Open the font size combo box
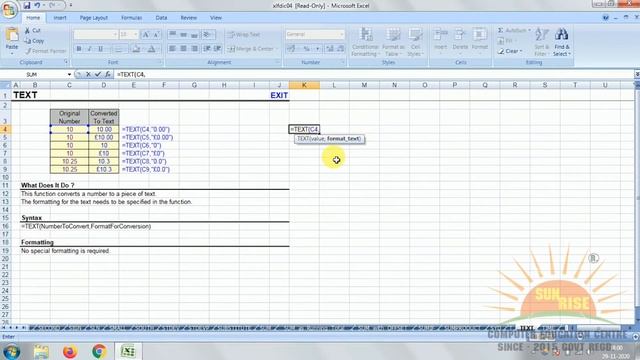Viewport: 640px width, 360px height. pos(129,35)
